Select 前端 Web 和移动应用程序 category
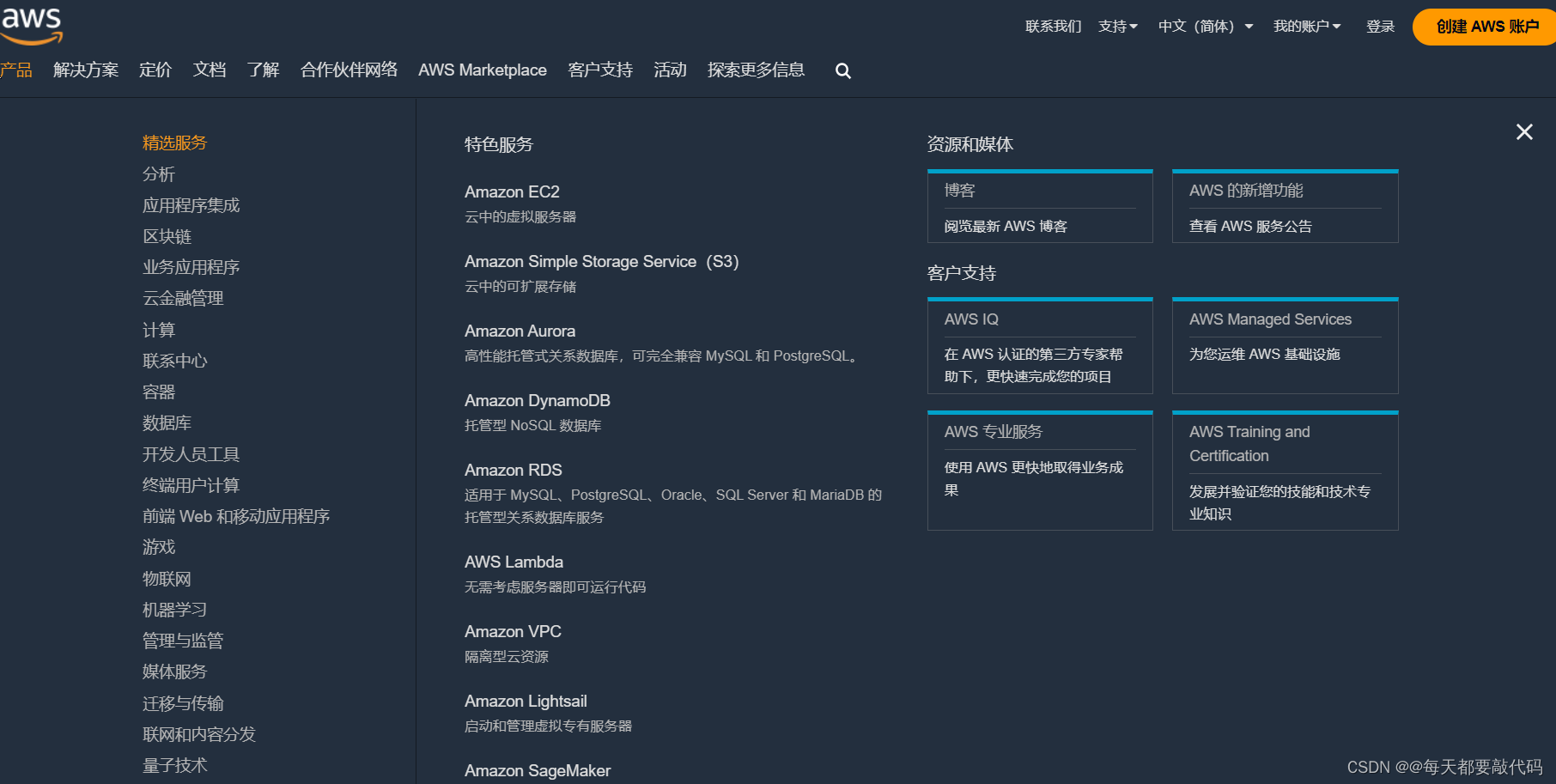1556x784 pixels. coord(236,516)
